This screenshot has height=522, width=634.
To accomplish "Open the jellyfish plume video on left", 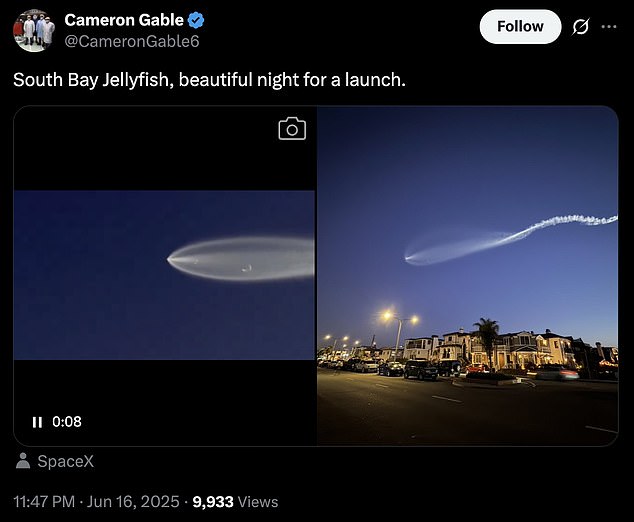I will (x=165, y=275).
